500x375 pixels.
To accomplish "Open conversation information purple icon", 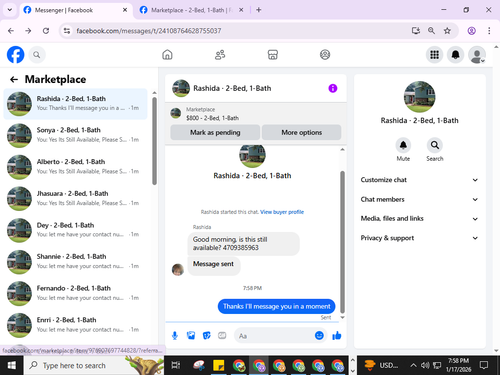I will pyautogui.click(x=333, y=88).
